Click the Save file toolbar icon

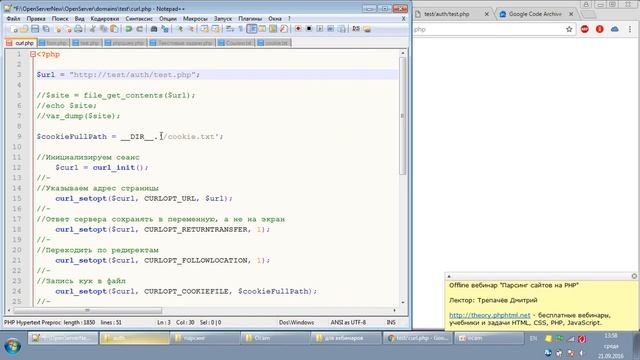pos(35,29)
